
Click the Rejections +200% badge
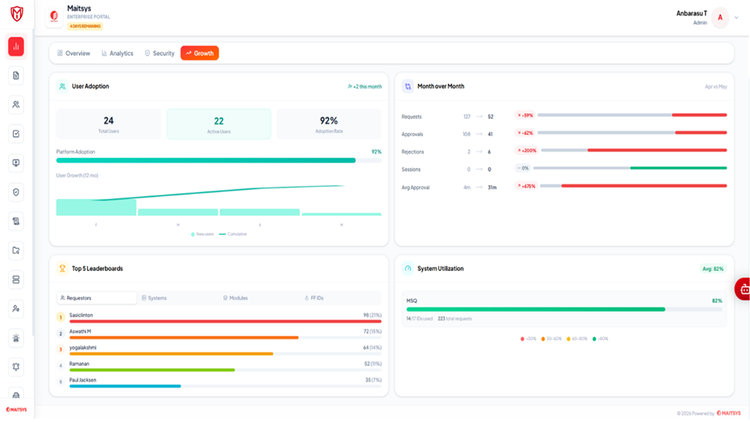point(526,150)
